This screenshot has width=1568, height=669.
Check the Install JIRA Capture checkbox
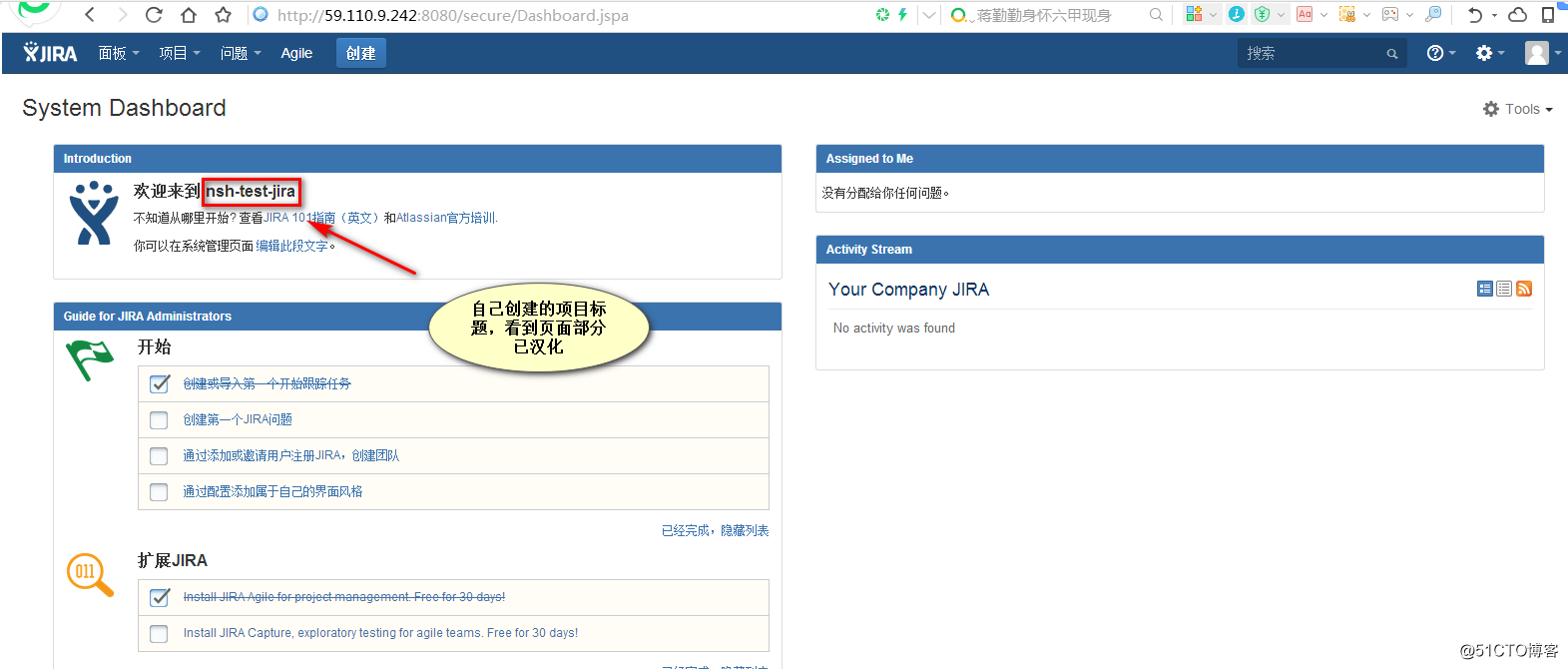click(159, 634)
